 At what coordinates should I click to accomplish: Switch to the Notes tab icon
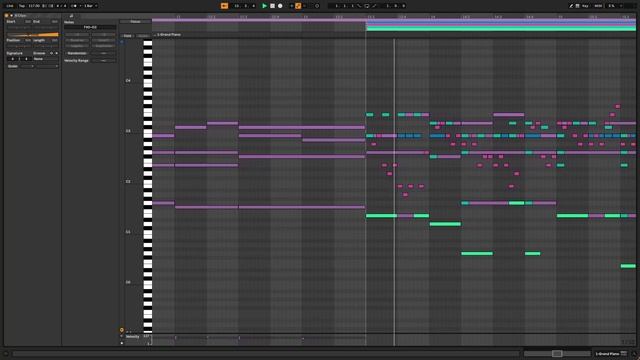pos(71,16)
